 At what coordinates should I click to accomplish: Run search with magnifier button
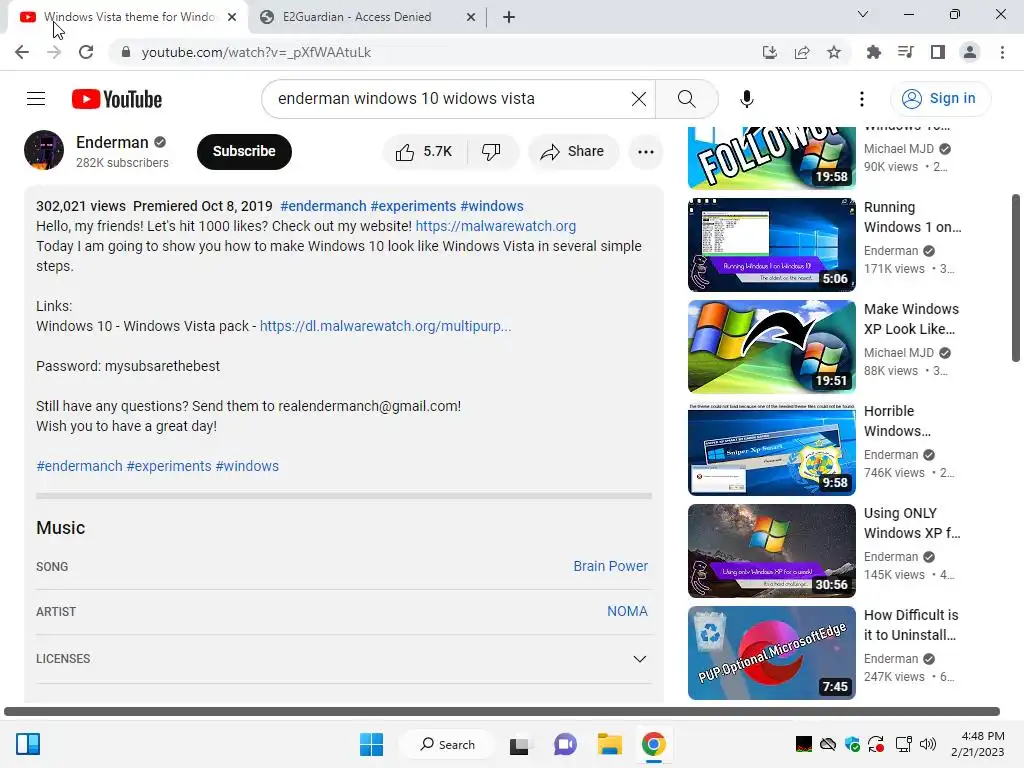pyautogui.click(x=686, y=99)
